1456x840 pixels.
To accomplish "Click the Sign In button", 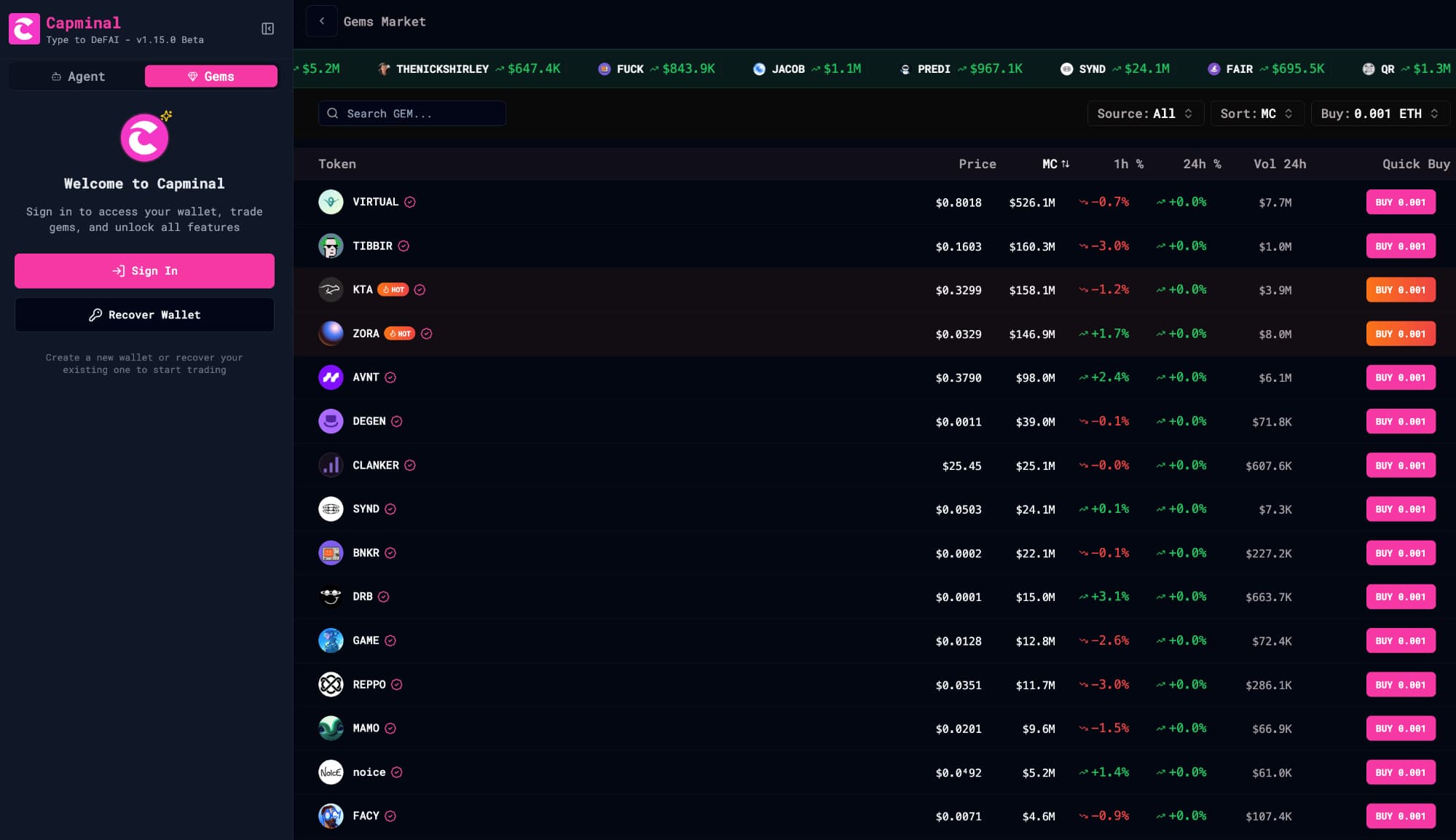I will pos(144,271).
